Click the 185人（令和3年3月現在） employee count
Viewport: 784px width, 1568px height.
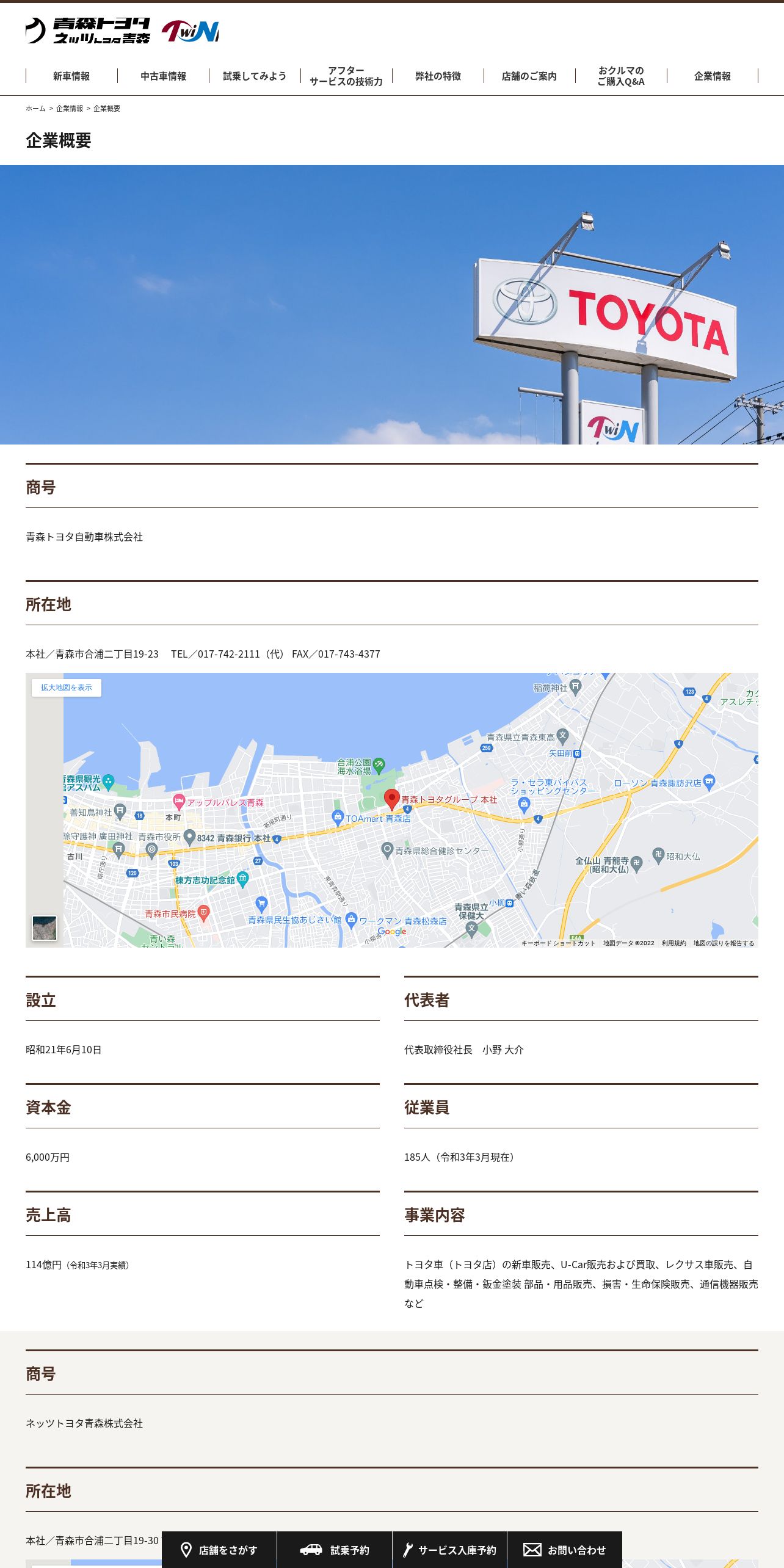coord(461,1157)
